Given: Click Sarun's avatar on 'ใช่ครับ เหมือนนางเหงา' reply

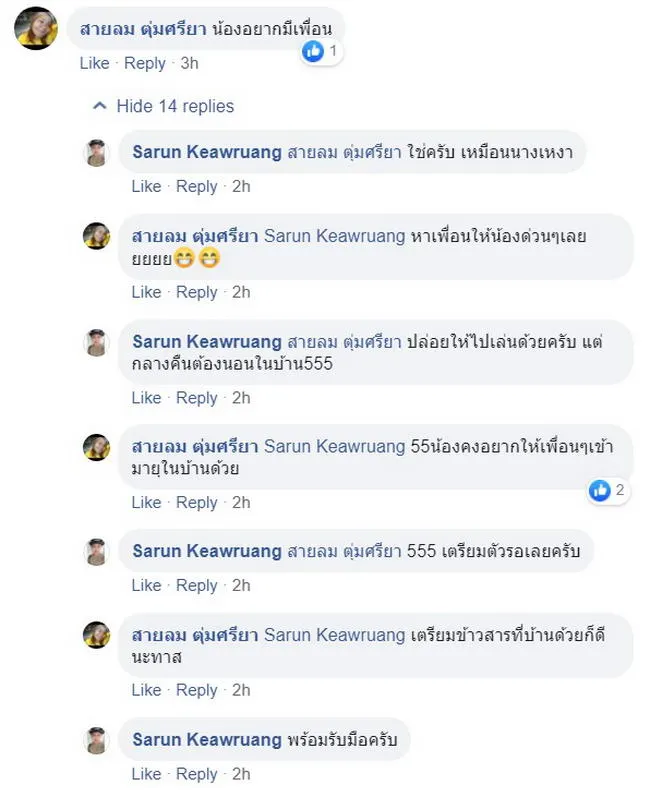Looking at the screenshot, I should click(96, 153).
